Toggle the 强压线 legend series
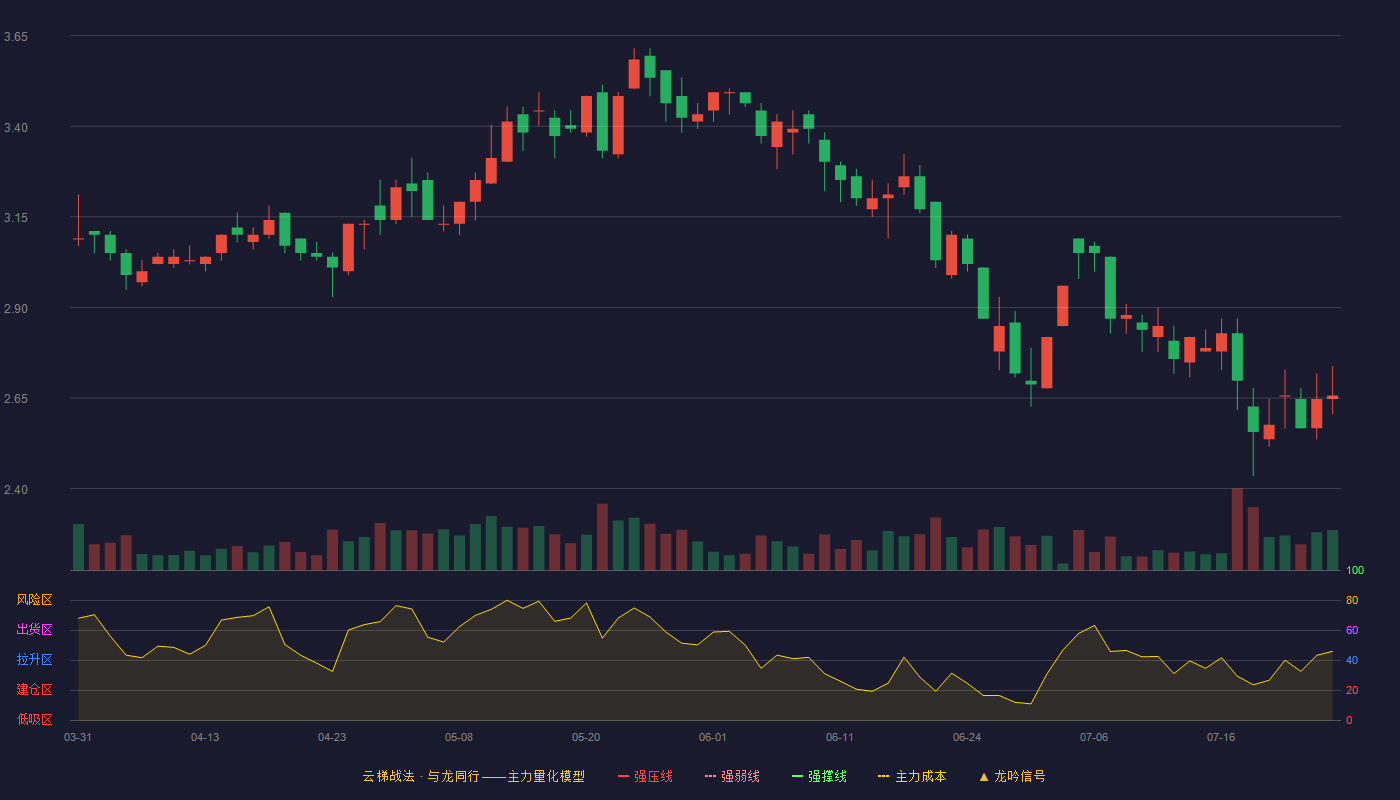 [645, 776]
